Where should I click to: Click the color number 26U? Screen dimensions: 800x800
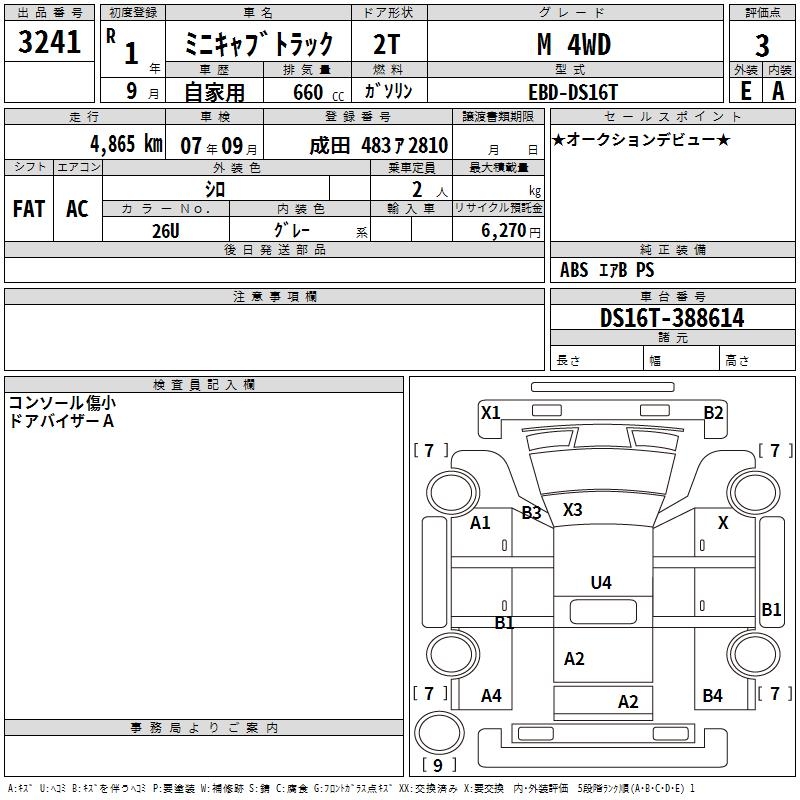(x=165, y=231)
